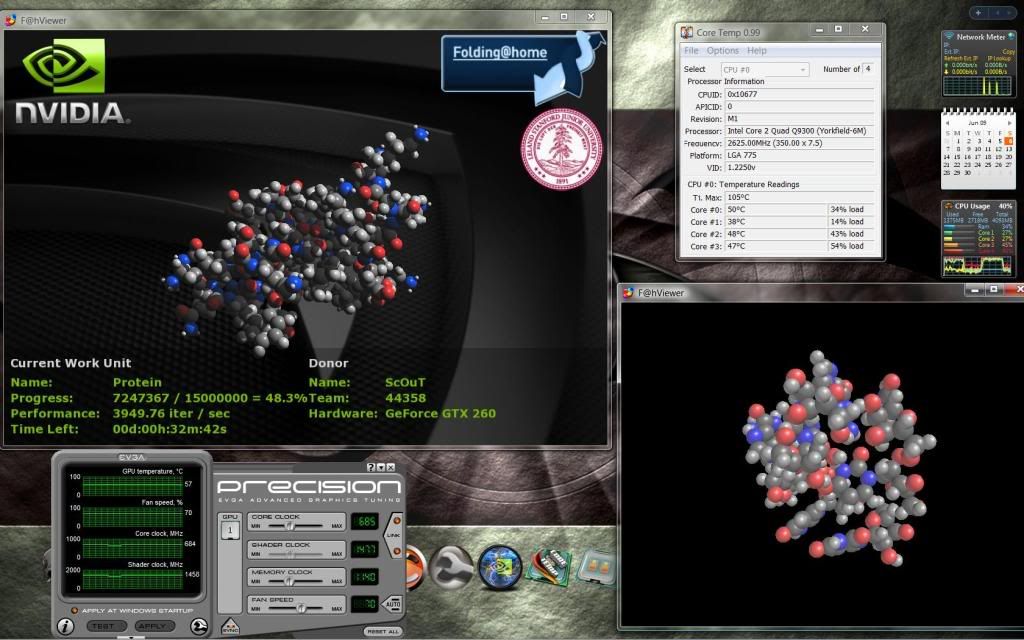This screenshot has width=1024, height=640.
Task: Open EVGA Precision wrench settings button
Action: tap(199, 626)
